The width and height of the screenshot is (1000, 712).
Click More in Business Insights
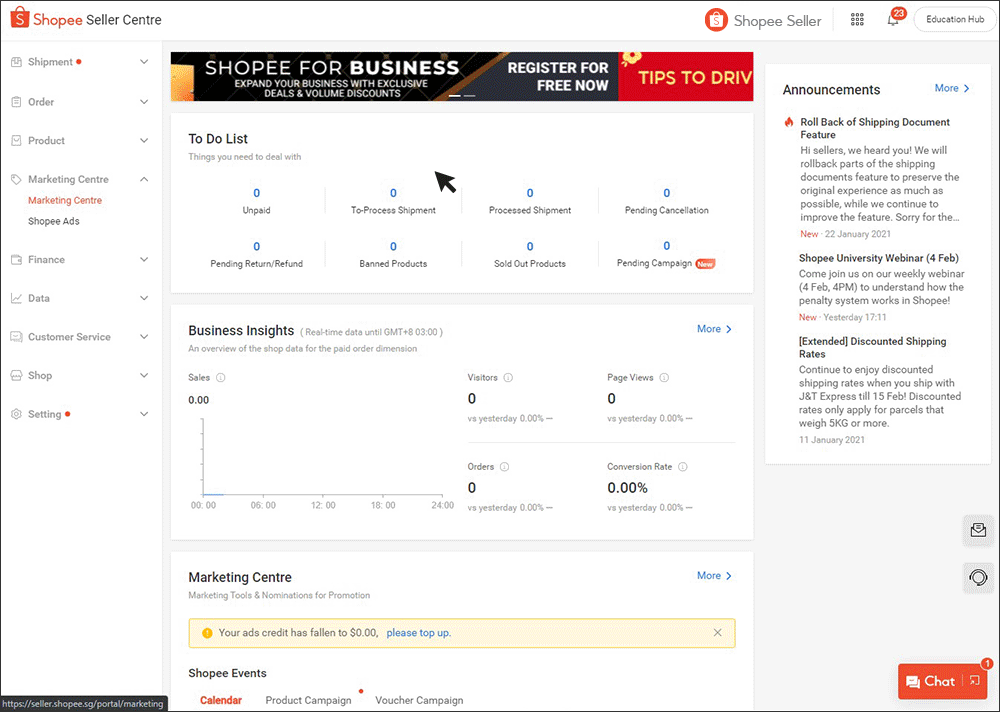(714, 329)
